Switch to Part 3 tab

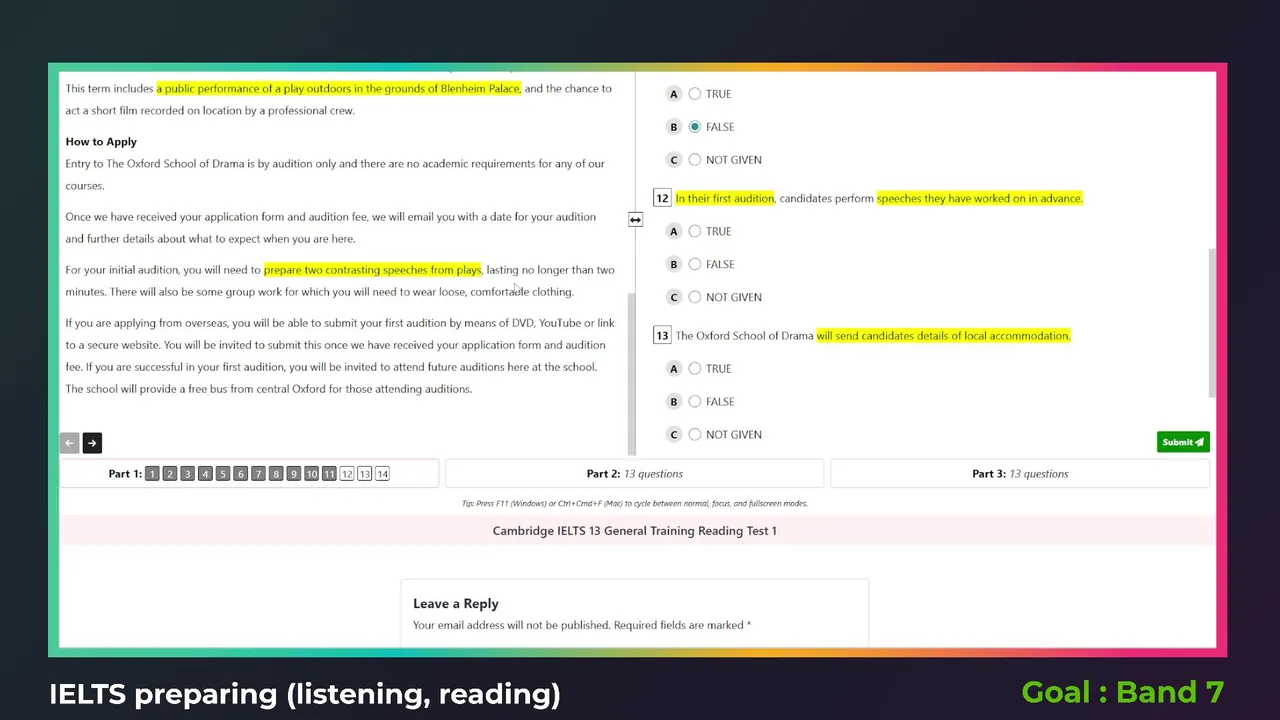pyautogui.click(x=1020, y=474)
